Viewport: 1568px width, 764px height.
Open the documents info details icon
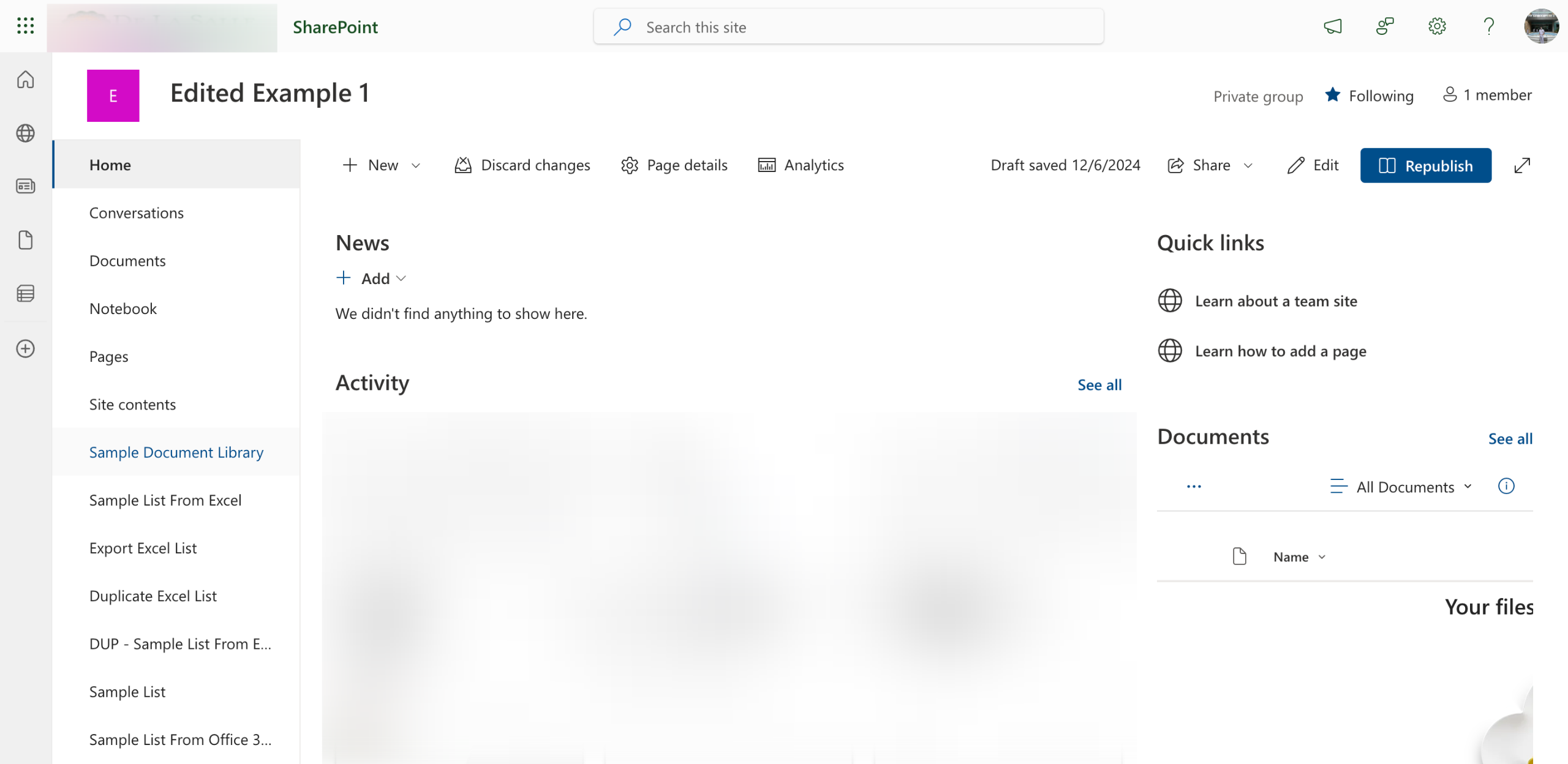(x=1506, y=486)
